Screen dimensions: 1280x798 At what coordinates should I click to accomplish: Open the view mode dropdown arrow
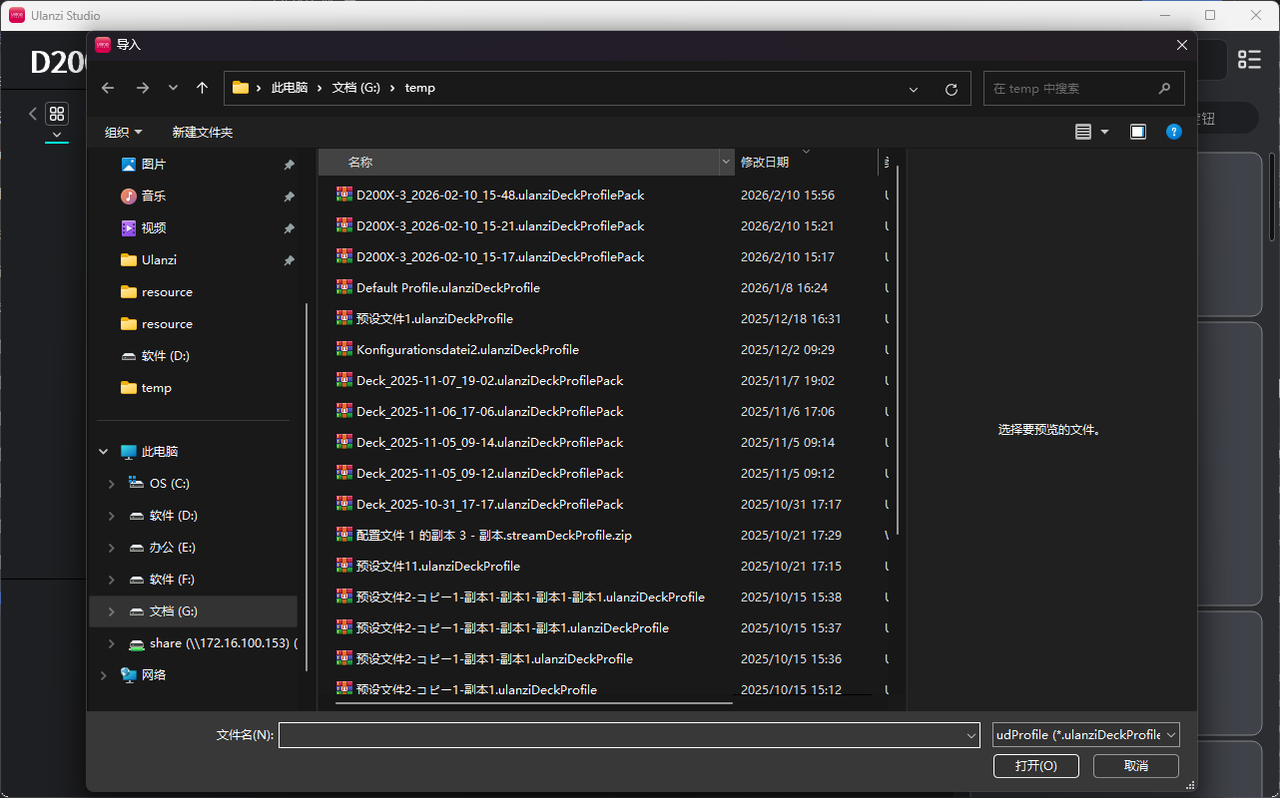(x=1104, y=131)
